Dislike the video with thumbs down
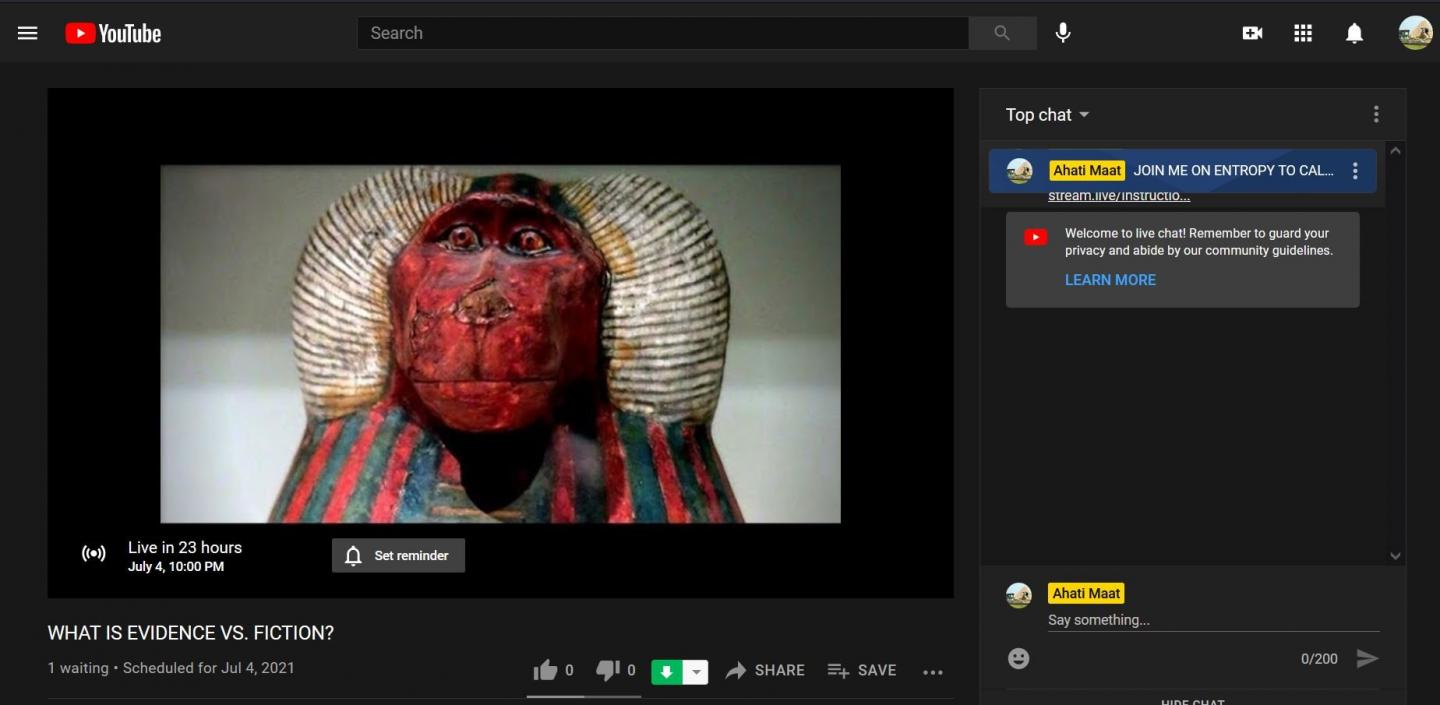The height and width of the screenshot is (705, 1440). (x=607, y=670)
